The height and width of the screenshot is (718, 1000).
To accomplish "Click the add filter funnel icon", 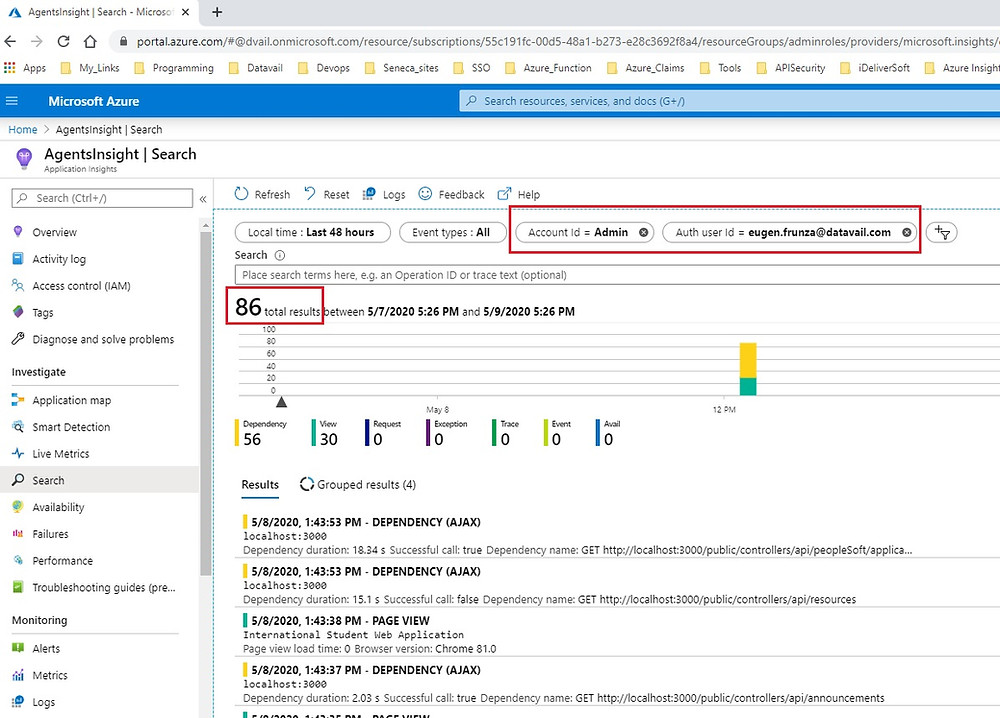I will [x=941, y=232].
